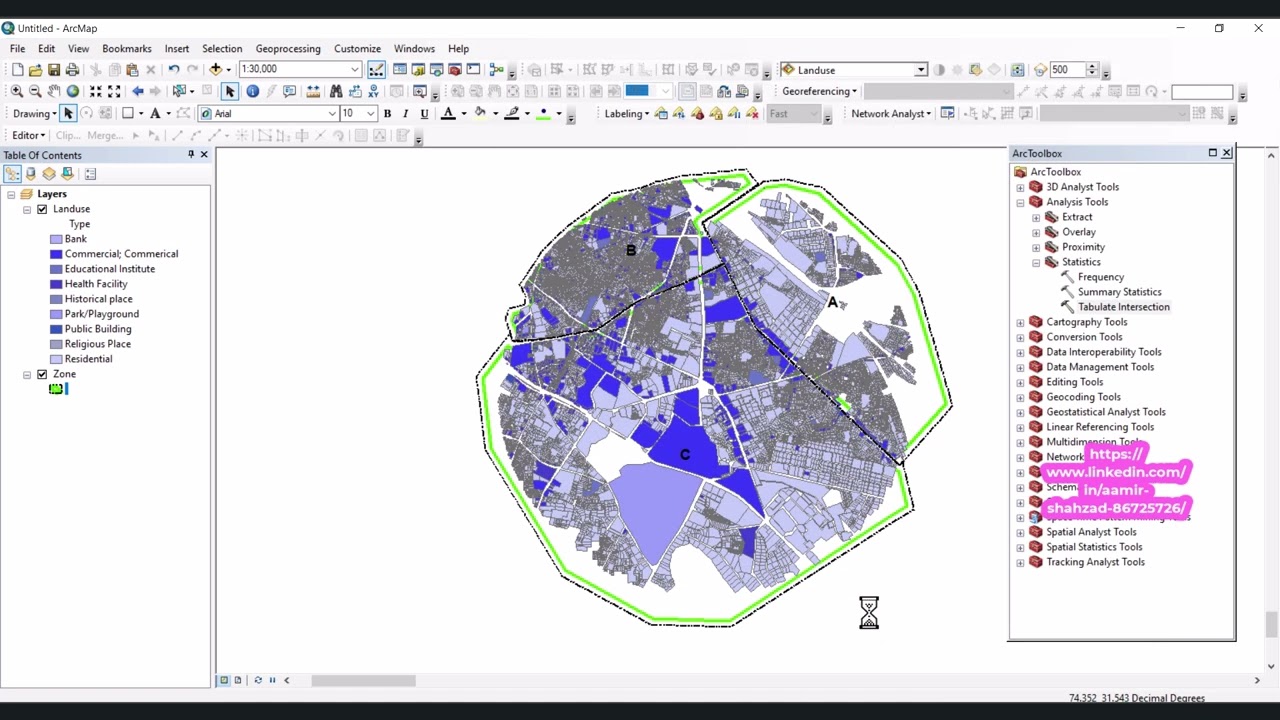Click the horizontal map scrollbar thumb

click(x=363, y=680)
